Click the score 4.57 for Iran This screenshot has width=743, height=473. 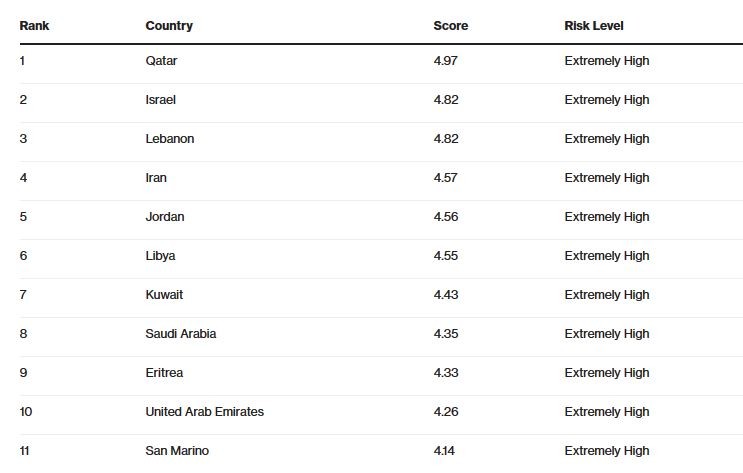coord(445,178)
